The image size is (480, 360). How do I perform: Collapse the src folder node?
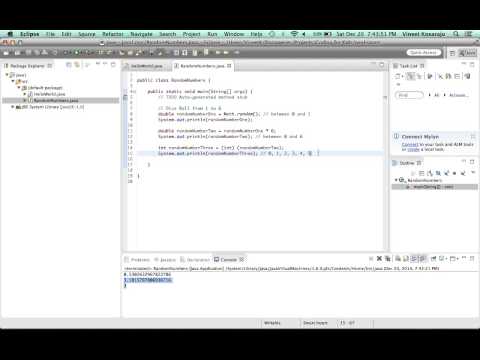click(x=13, y=81)
